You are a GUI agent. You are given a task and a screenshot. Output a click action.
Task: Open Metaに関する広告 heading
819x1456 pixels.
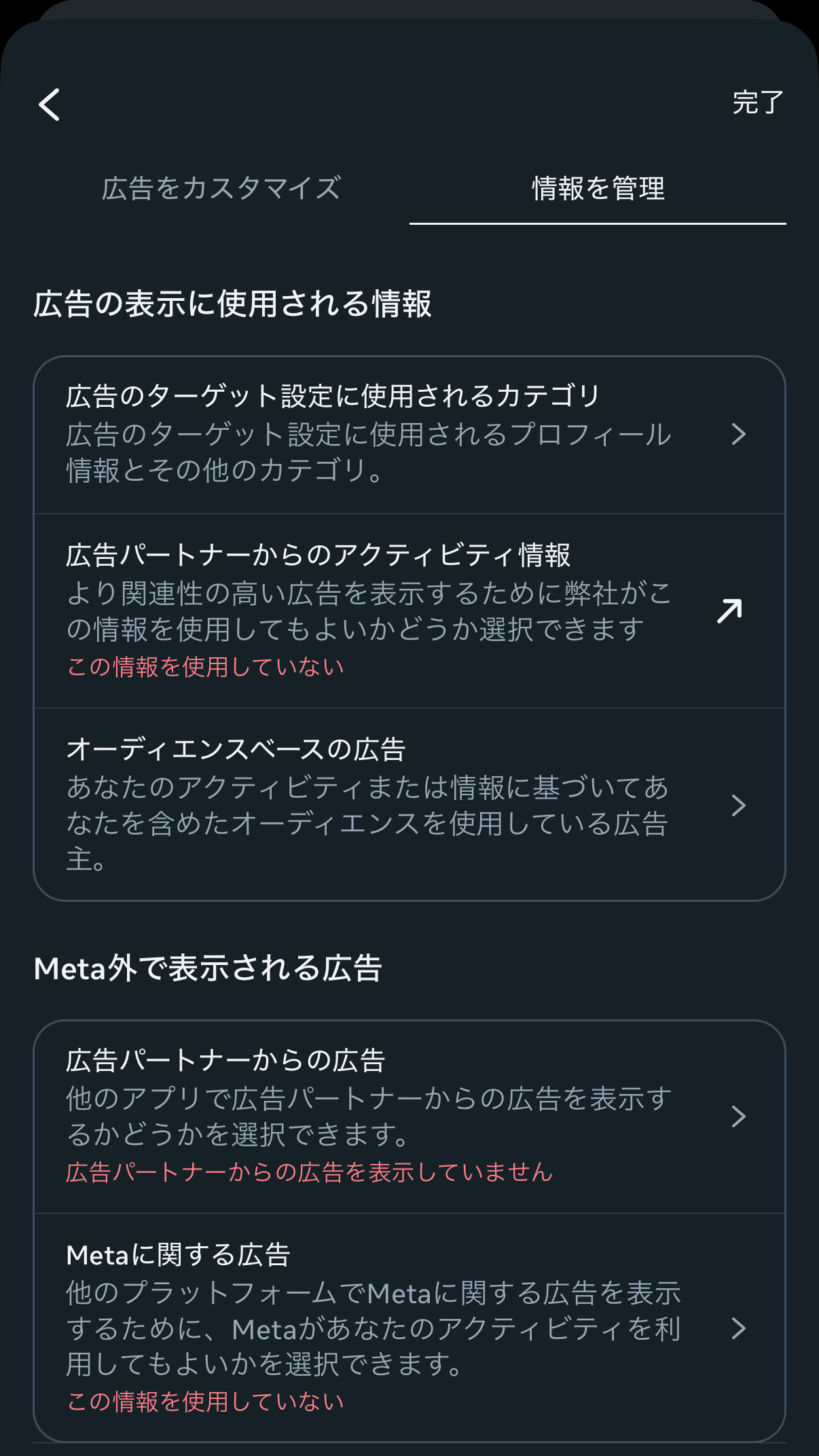point(178,1255)
